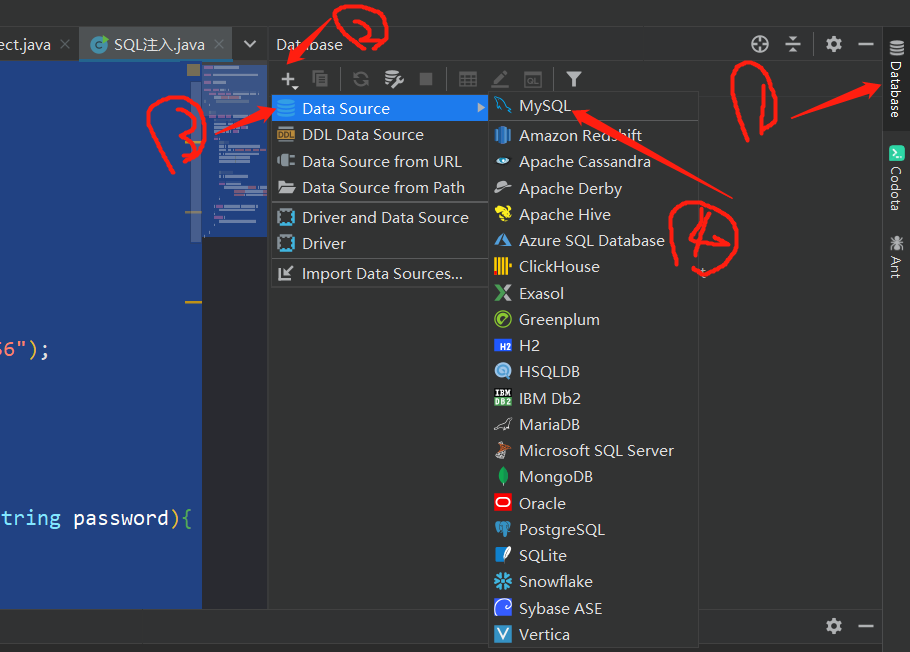The height and width of the screenshot is (652, 910).
Task: Open data source properties wrench icon
Action: [393, 79]
